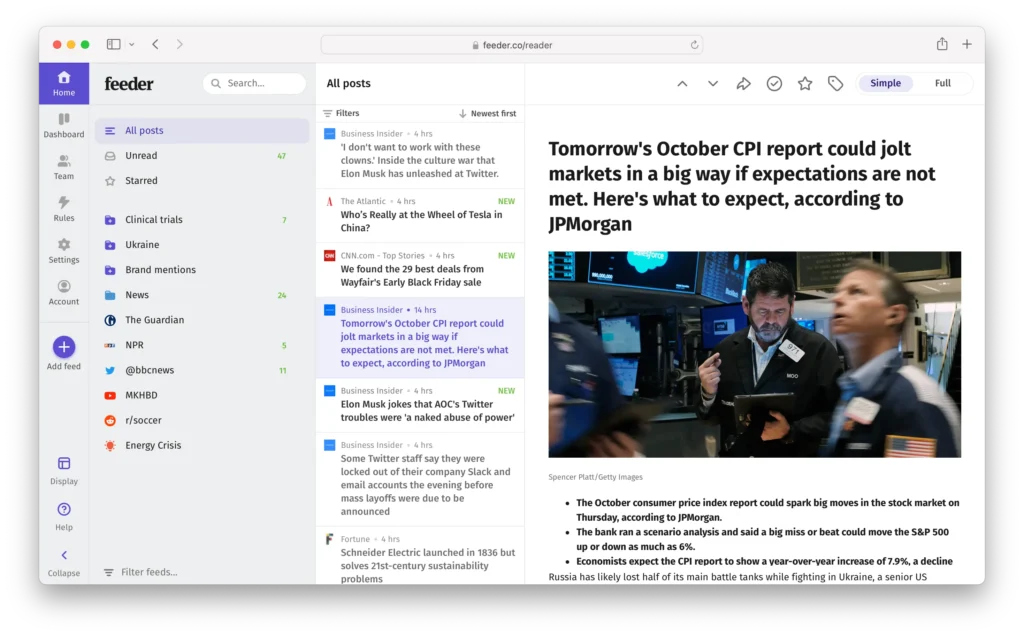
Task: Click the purple Add feed plus button
Action: (x=64, y=347)
